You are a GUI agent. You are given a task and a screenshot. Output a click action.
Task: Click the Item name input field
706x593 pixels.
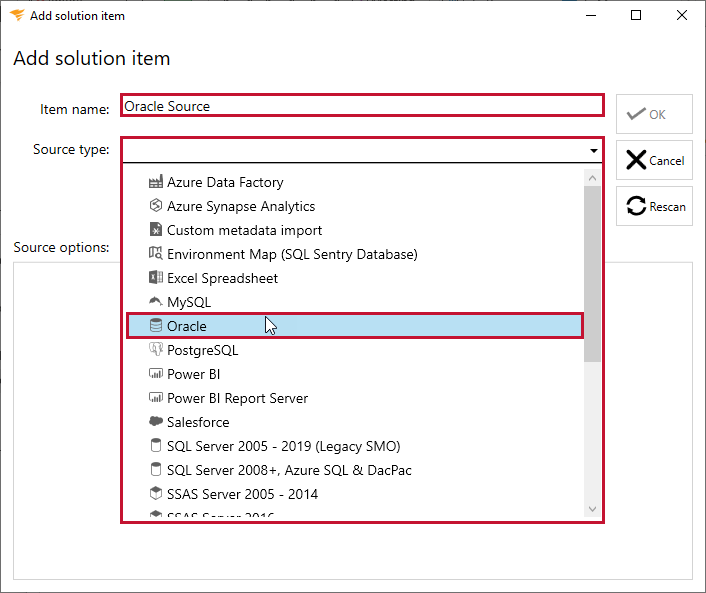point(362,105)
